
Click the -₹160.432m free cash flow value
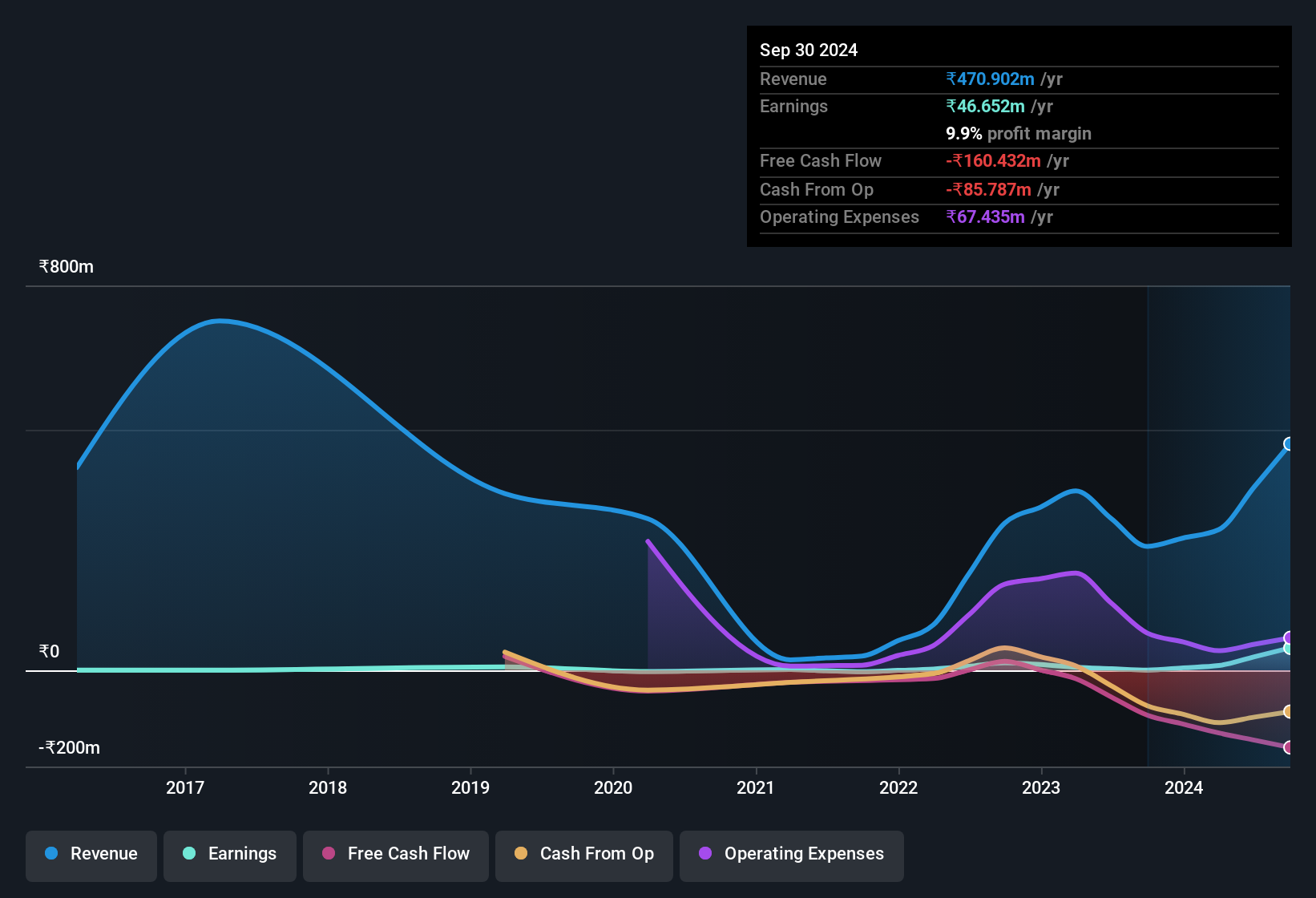[x=993, y=160]
